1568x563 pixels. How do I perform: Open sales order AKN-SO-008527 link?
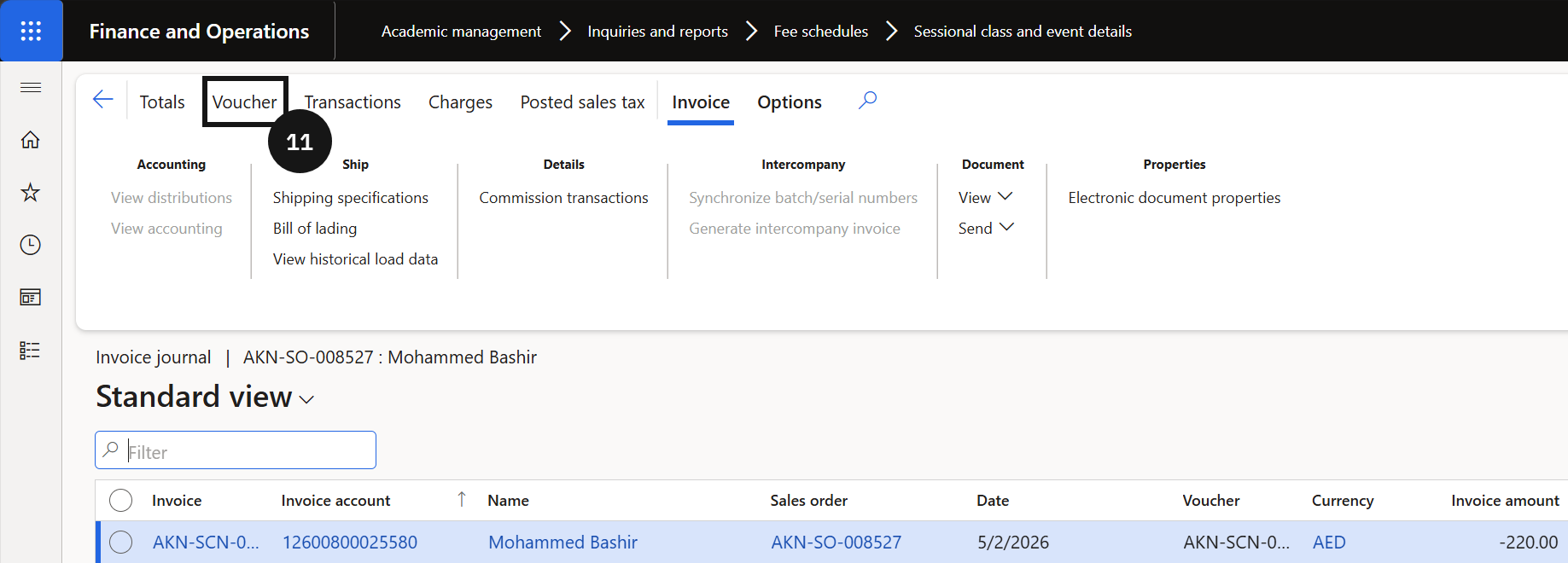pos(836,543)
